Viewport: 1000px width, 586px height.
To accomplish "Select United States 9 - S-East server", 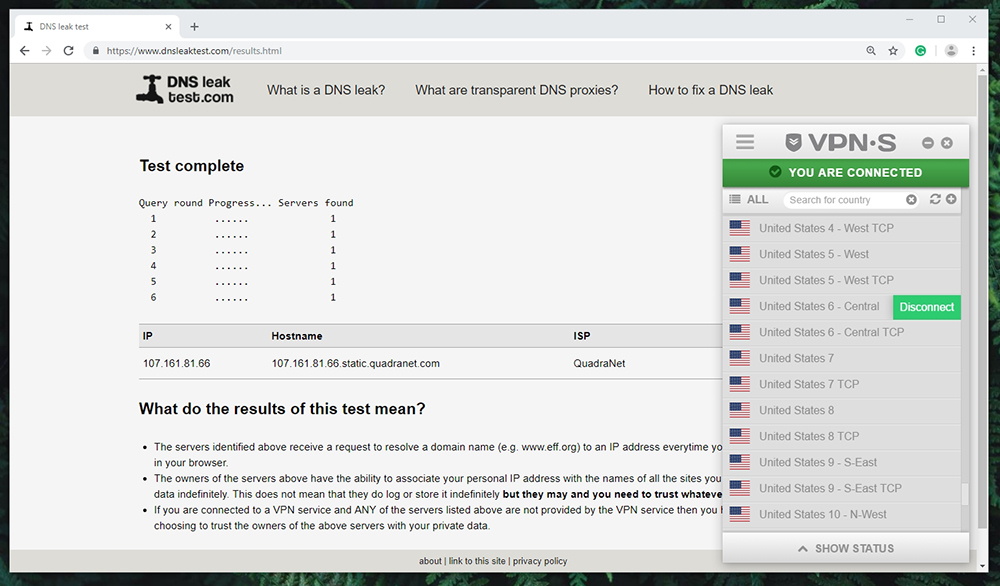I will (843, 462).
